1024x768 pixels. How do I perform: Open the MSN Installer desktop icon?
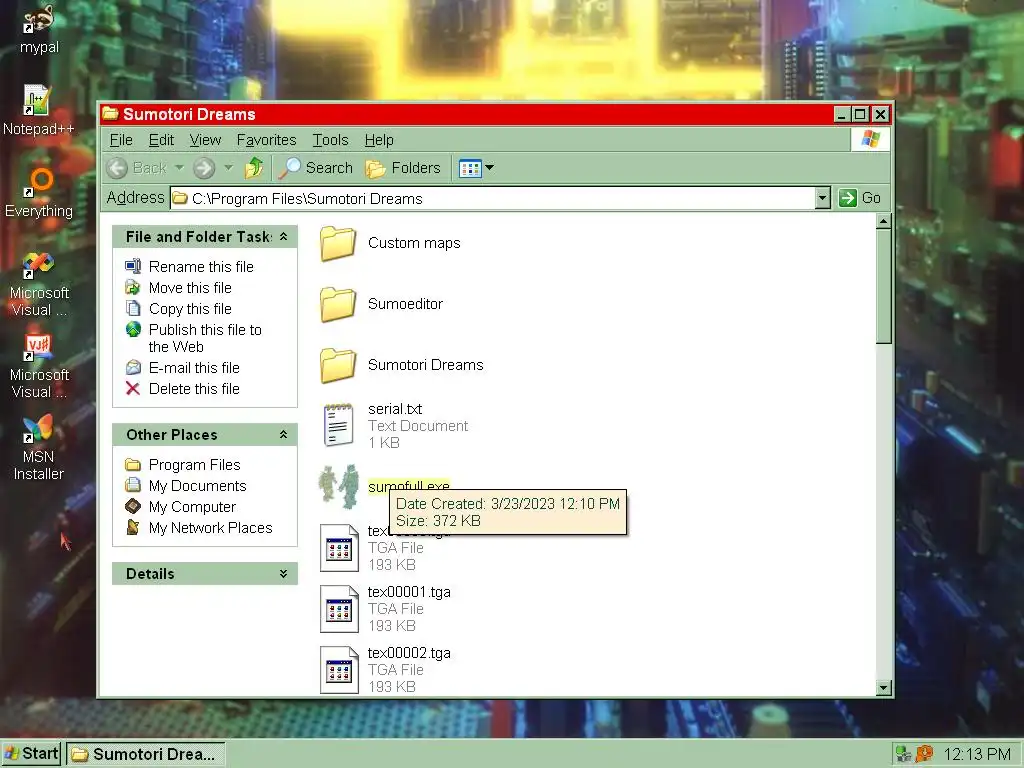click(39, 447)
